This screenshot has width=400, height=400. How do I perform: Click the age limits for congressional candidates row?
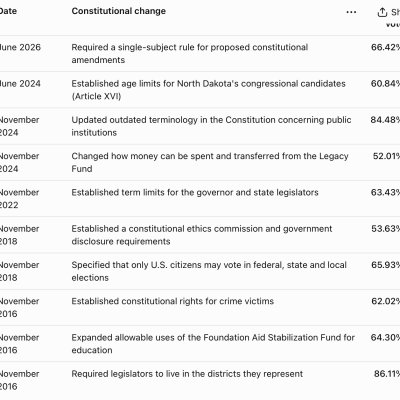pyautogui.click(x=200, y=90)
